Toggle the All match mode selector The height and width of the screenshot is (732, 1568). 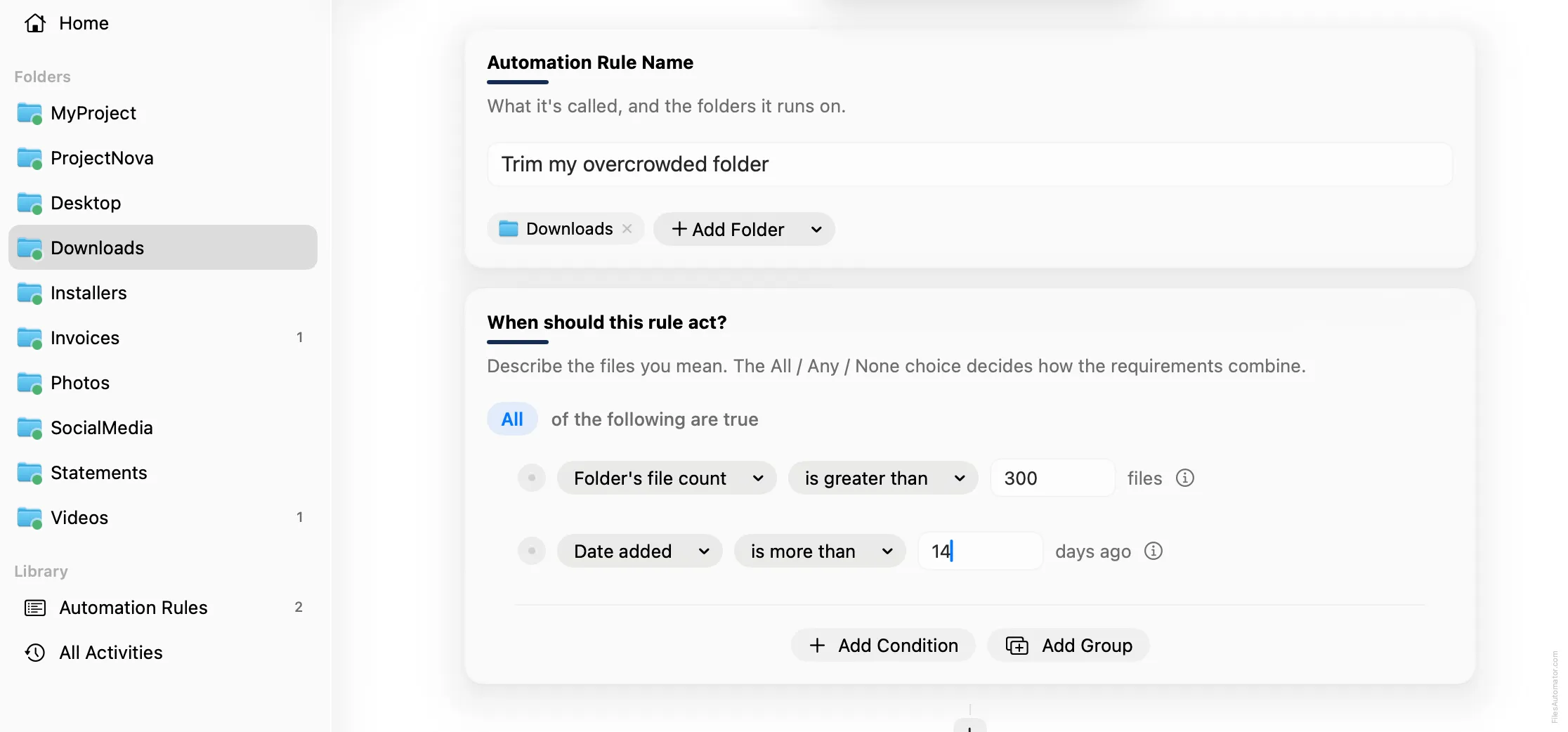512,419
